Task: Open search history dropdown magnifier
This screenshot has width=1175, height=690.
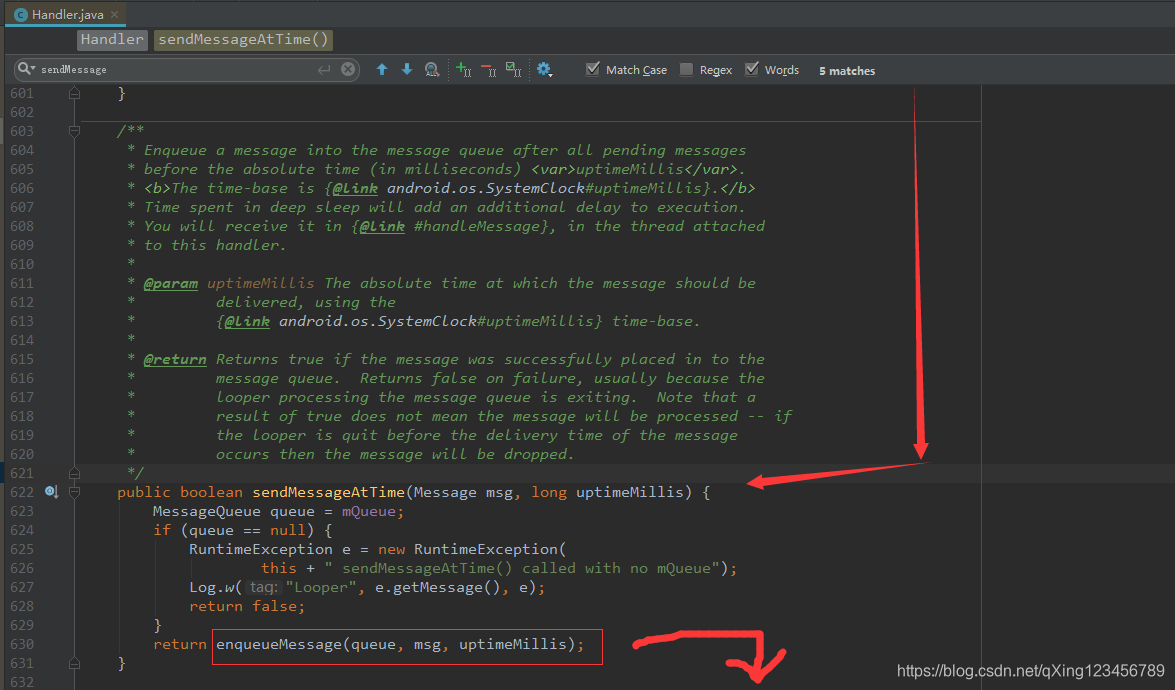Action: 26,69
